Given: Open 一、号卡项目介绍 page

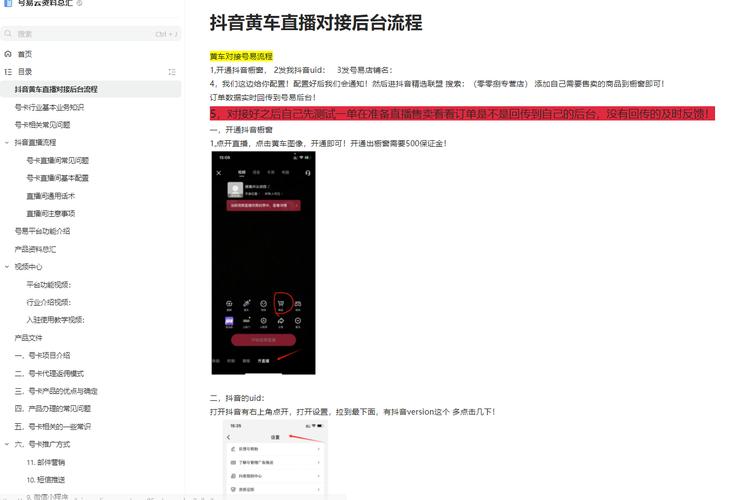Looking at the screenshot, I should (x=42, y=355).
